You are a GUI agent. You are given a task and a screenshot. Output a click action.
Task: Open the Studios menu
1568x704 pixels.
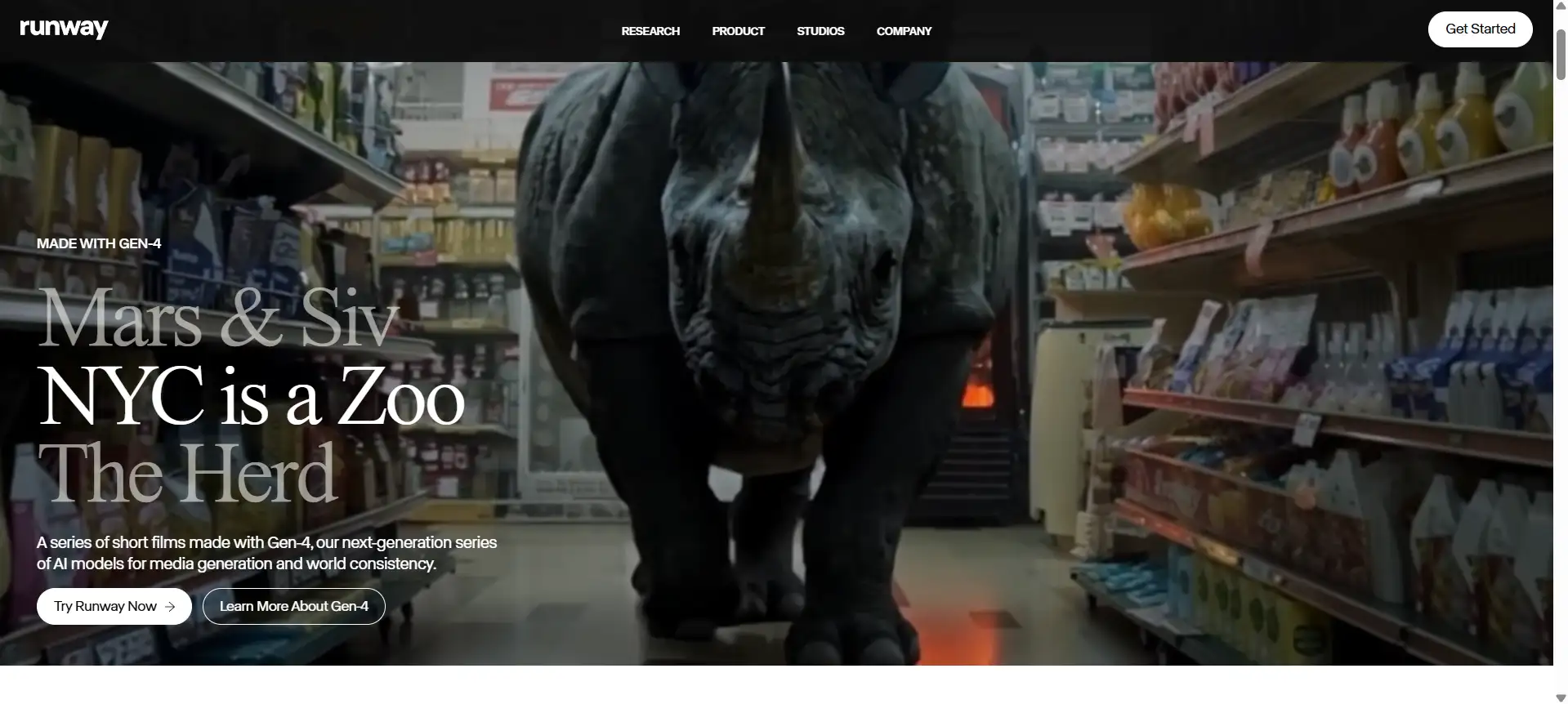[820, 31]
